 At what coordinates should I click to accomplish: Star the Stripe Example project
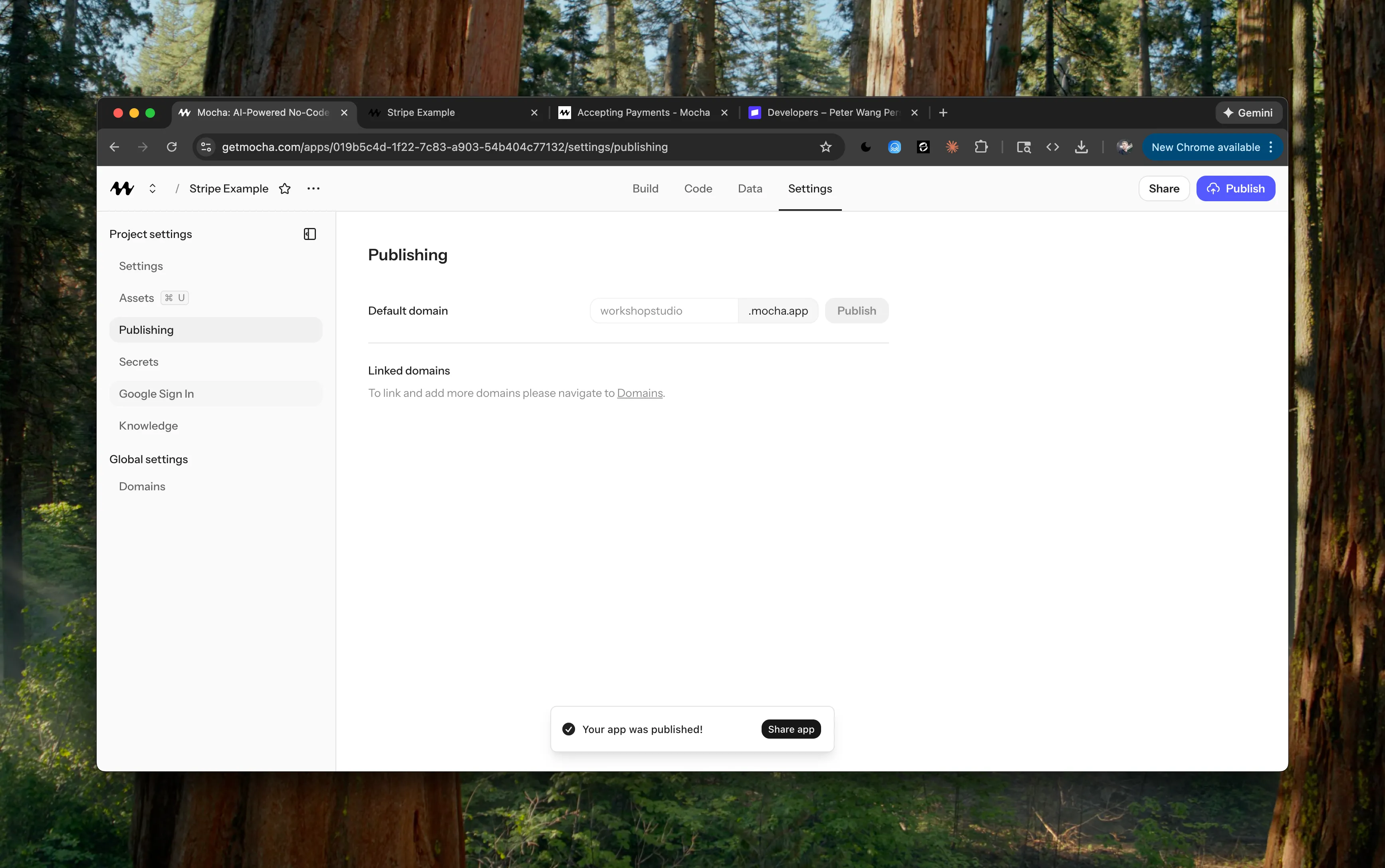285,188
